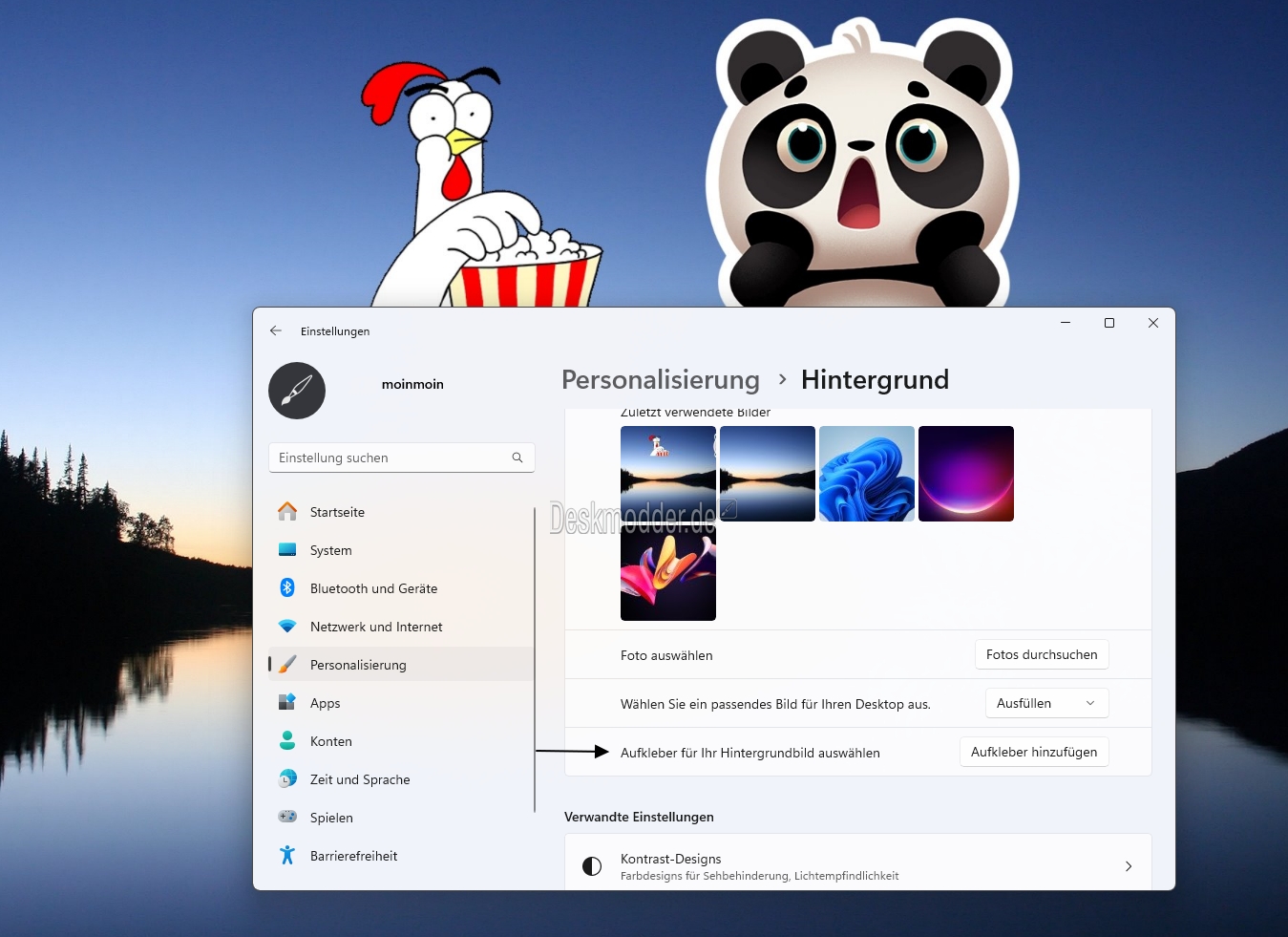The image size is (1288, 937).
Task: Click the surprised panda desktop sticker
Action: [x=862, y=162]
